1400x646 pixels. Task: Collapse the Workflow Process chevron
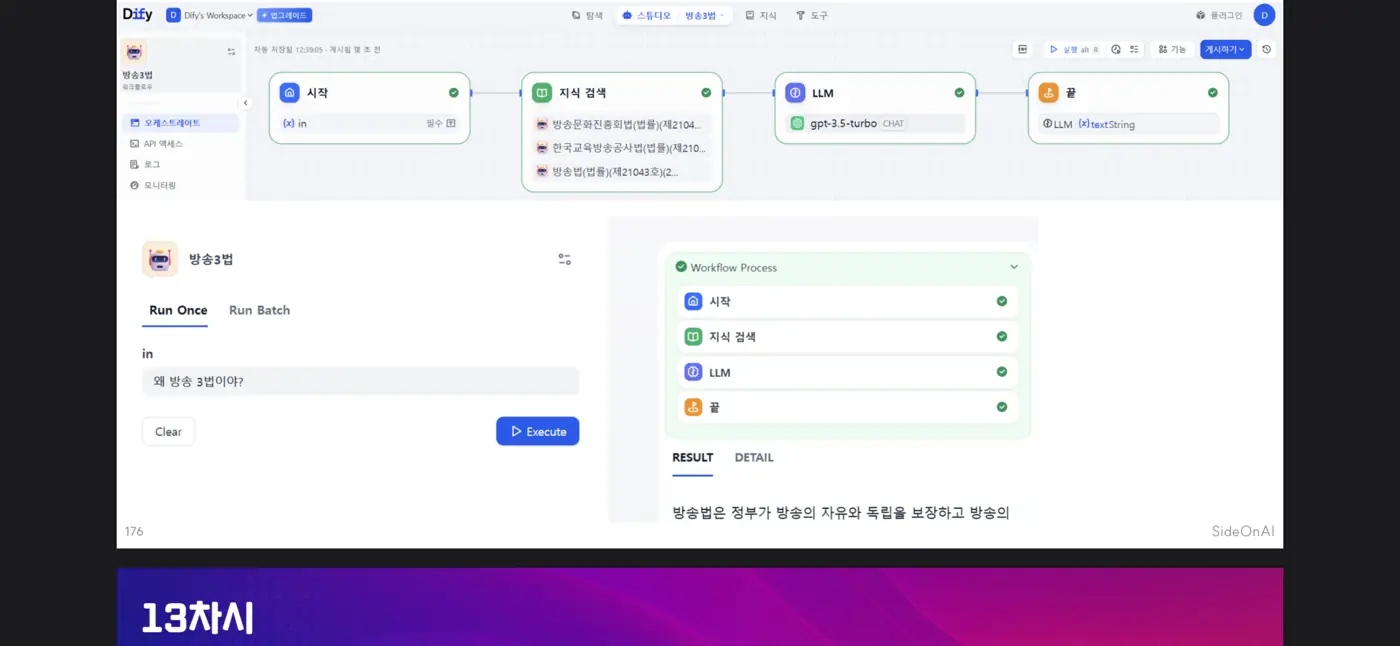[1014, 267]
